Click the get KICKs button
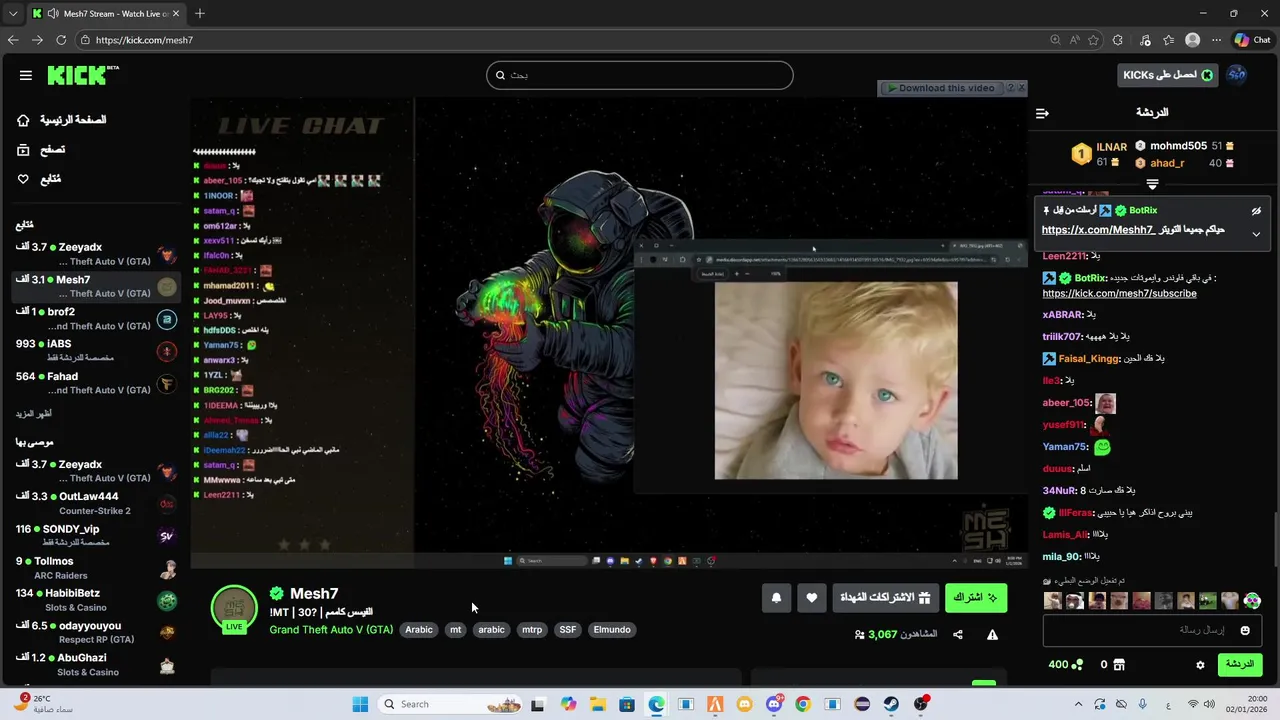Viewport: 1280px width, 720px height. click(x=1167, y=75)
